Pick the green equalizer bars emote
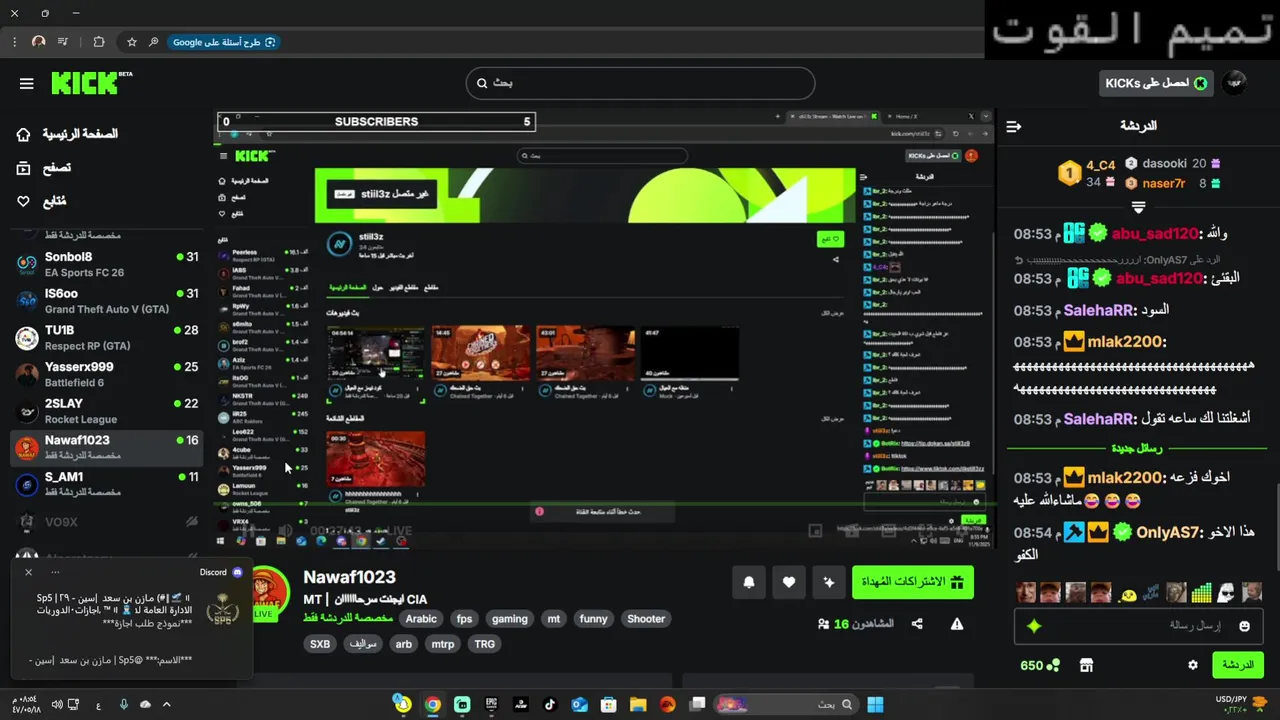This screenshot has height=720, width=1280. click(1202, 593)
